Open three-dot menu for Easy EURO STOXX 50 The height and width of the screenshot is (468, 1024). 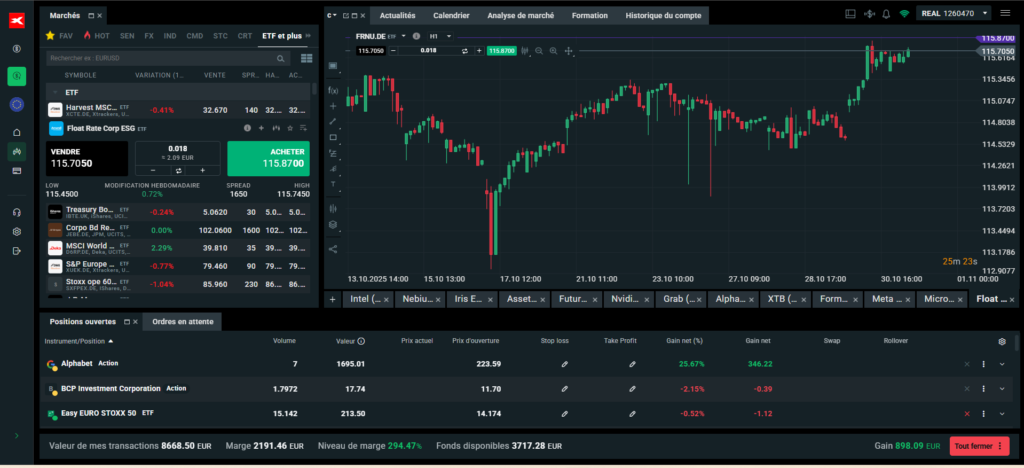[x=984, y=414]
